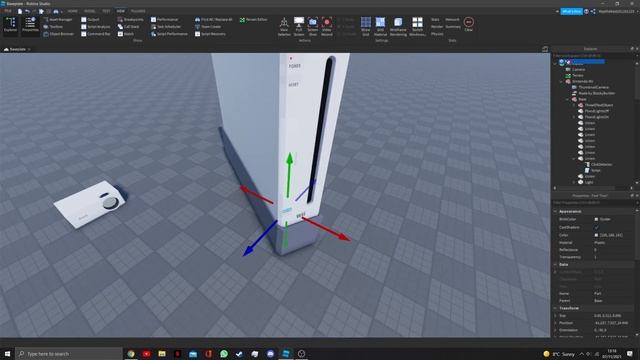Switch to the TEST ribbon tab
The height and width of the screenshot is (360, 640).
[x=106, y=11]
